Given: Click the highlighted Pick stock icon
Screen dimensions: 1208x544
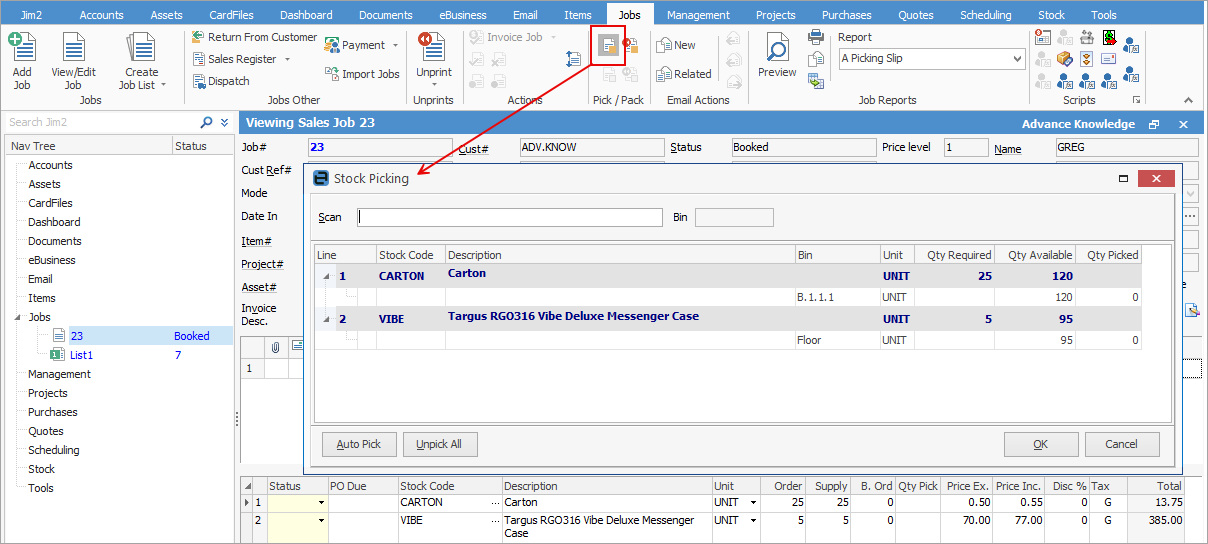Looking at the screenshot, I should (607, 46).
